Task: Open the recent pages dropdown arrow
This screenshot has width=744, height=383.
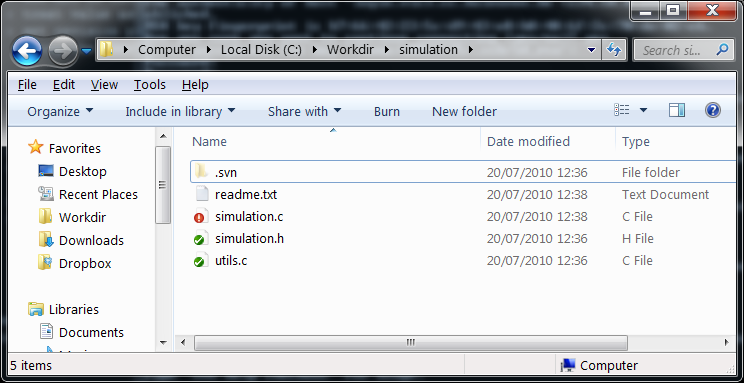Action: click(x=86, y=51)
